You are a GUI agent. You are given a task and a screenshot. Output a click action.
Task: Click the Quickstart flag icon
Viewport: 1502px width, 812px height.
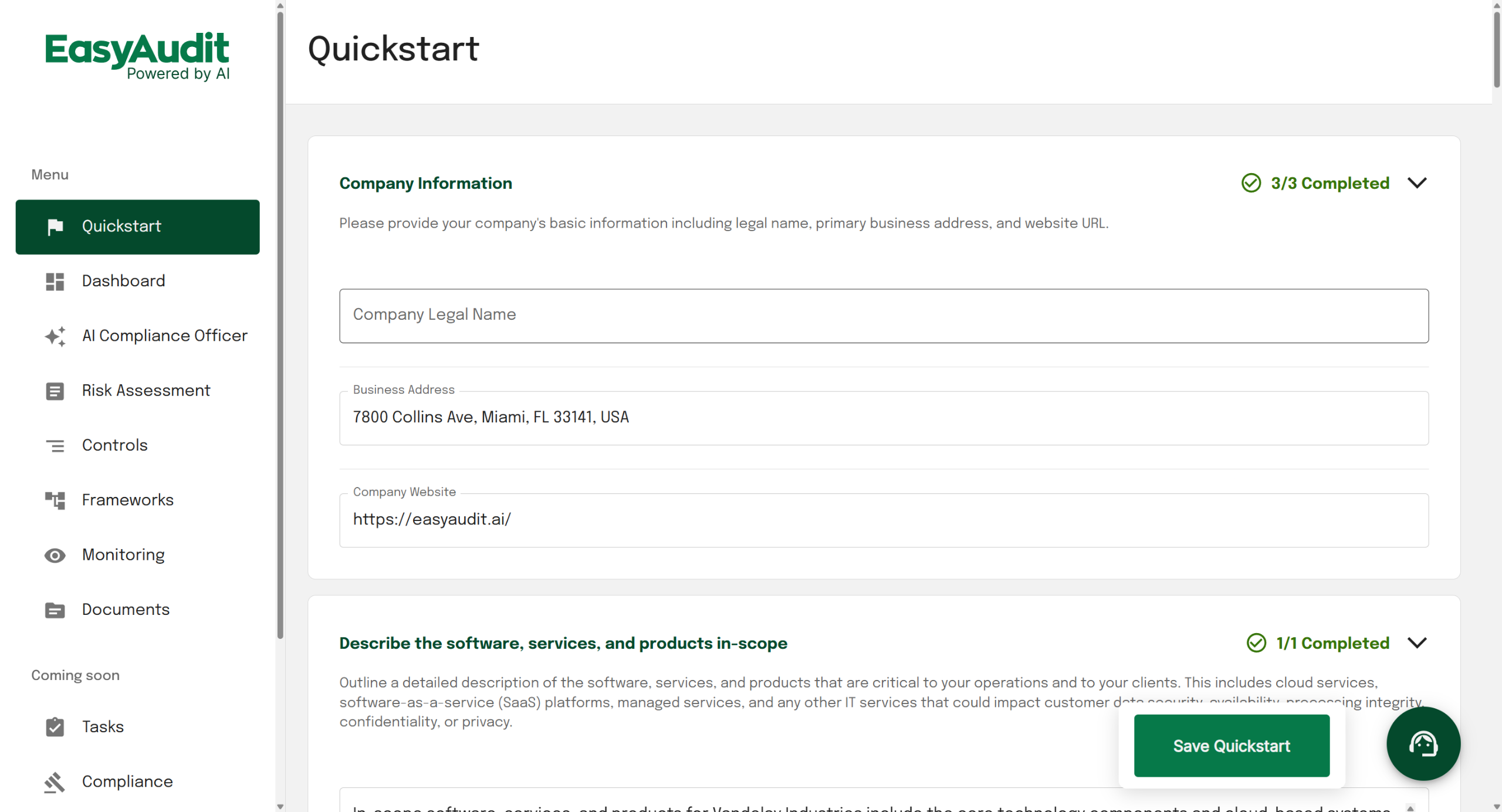pyautogui.click(x=55, y=226)
